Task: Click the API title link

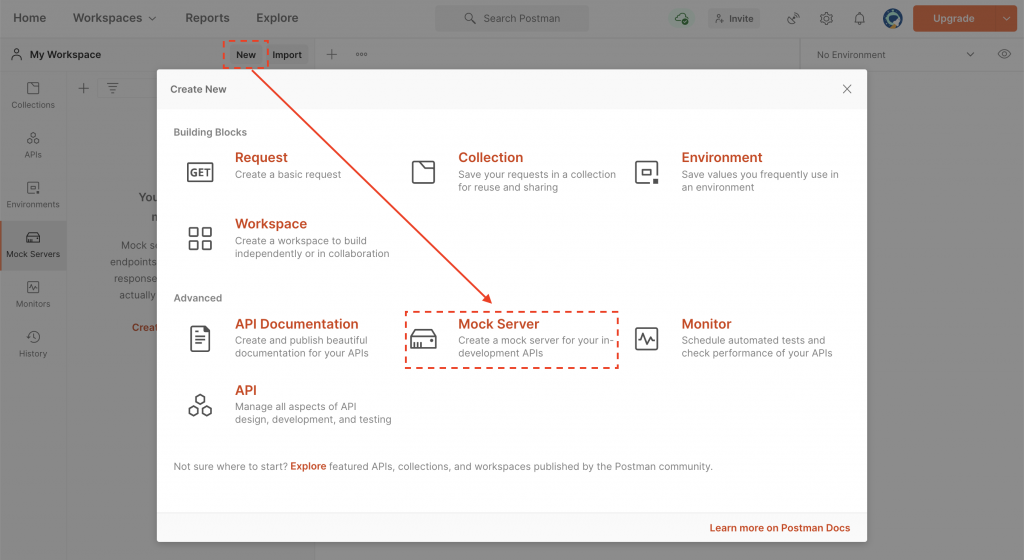Action: point(246,390)
